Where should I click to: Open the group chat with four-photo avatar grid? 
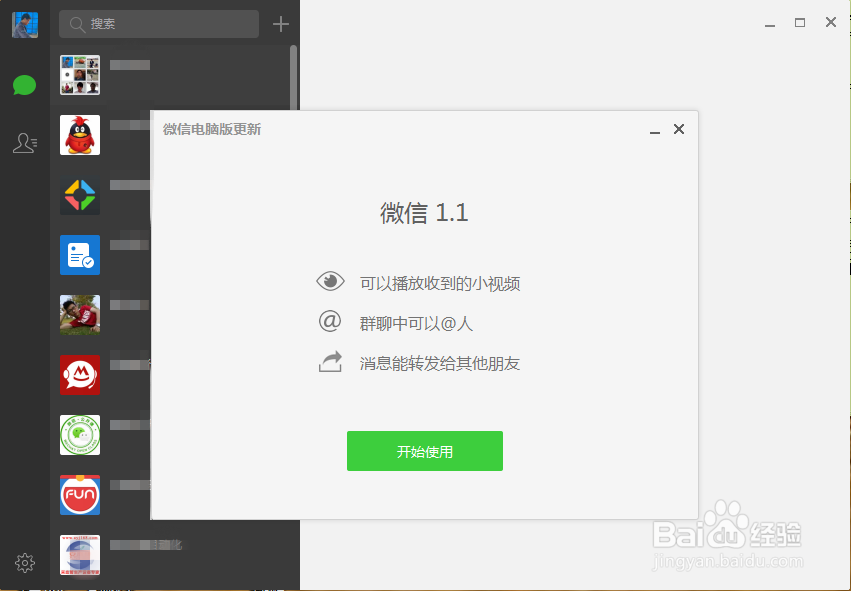79,75
